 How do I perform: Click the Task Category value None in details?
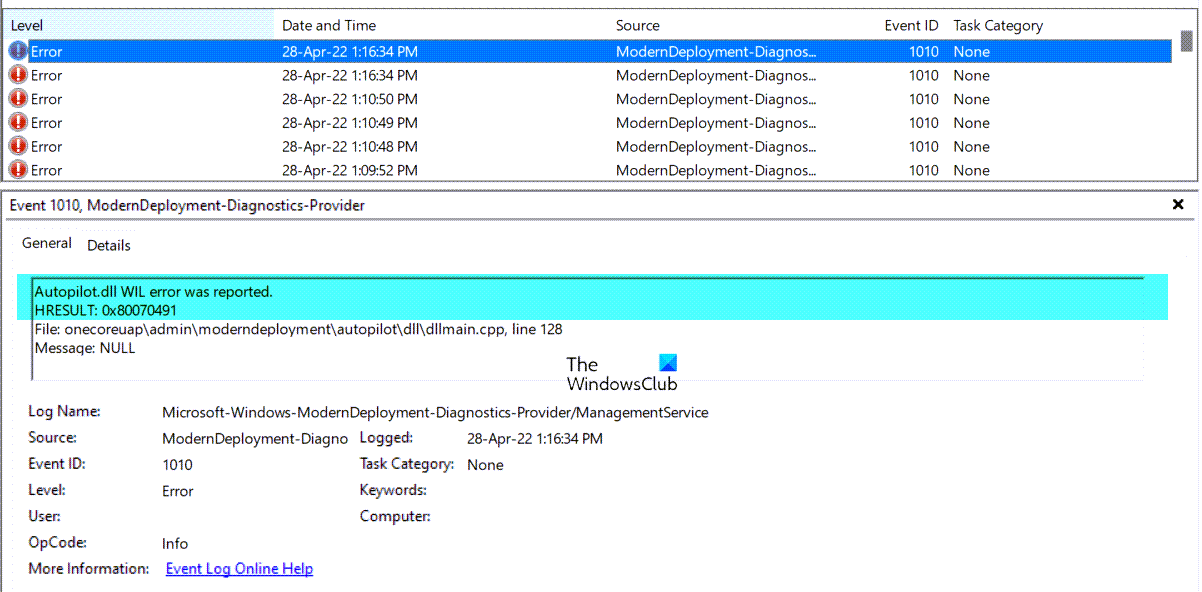click(485, 465)
